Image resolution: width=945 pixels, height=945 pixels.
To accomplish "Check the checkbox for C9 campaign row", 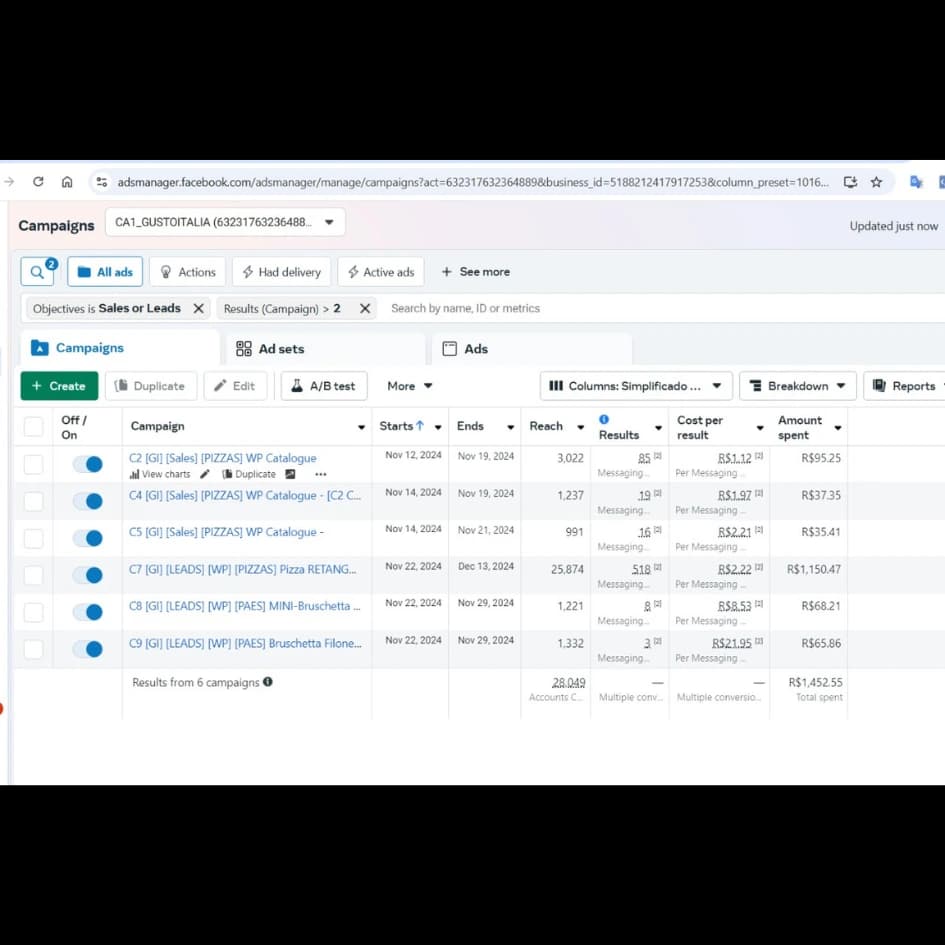I will (33, 649).
